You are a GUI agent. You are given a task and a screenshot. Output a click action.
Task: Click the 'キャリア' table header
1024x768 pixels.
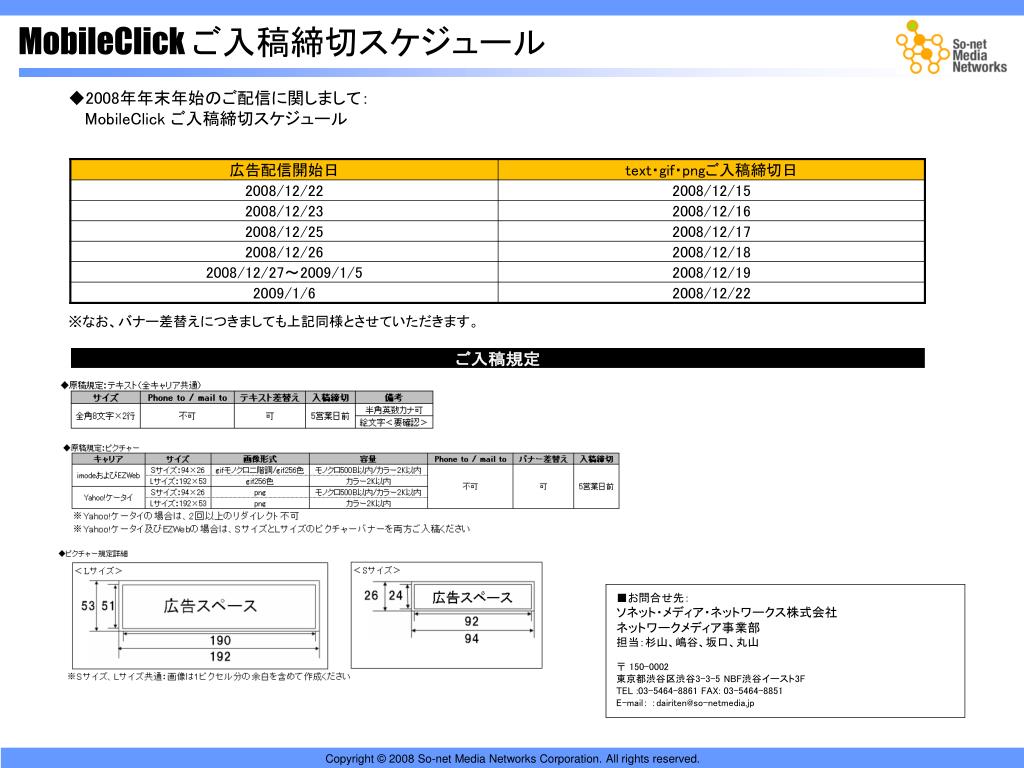[108, 459]
